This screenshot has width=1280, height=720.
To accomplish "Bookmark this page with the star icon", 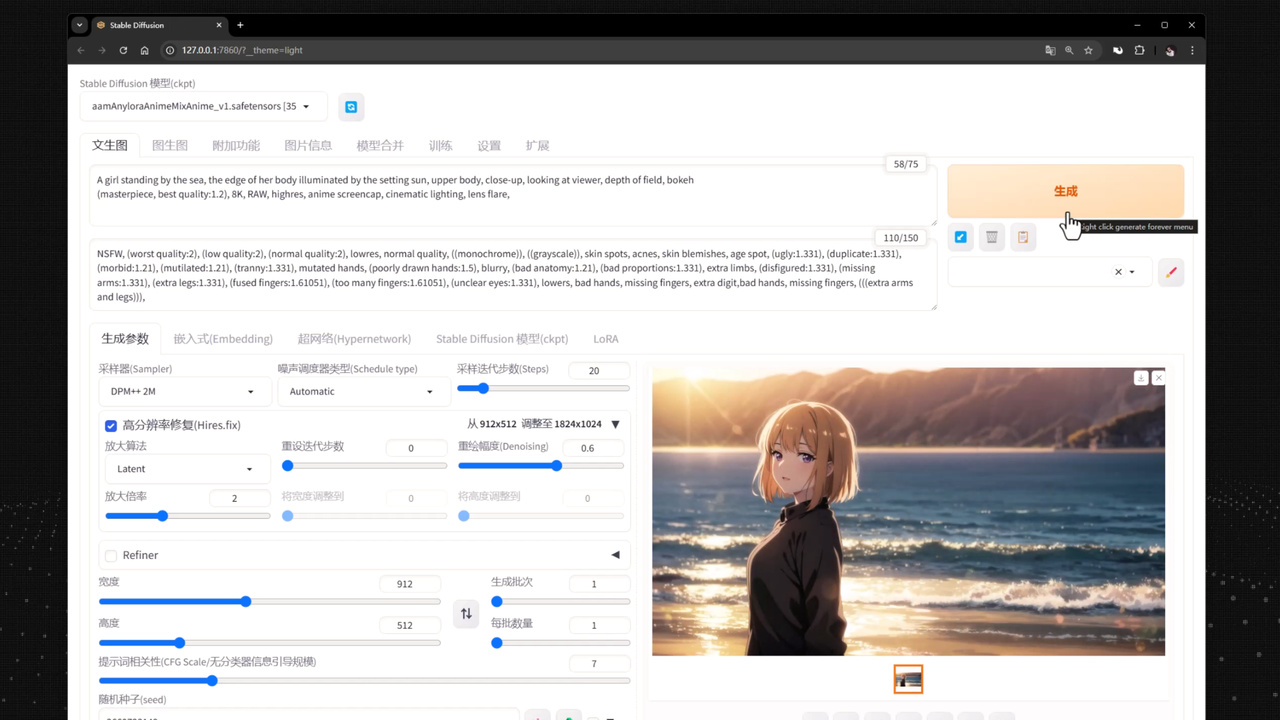I will [x=1088, y=50].
